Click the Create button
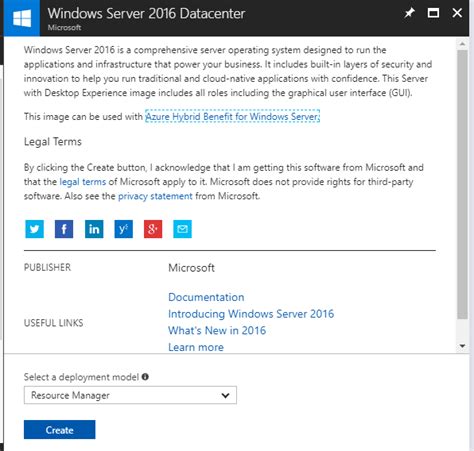Screen dimensions: 474x451 coord(60,430)
